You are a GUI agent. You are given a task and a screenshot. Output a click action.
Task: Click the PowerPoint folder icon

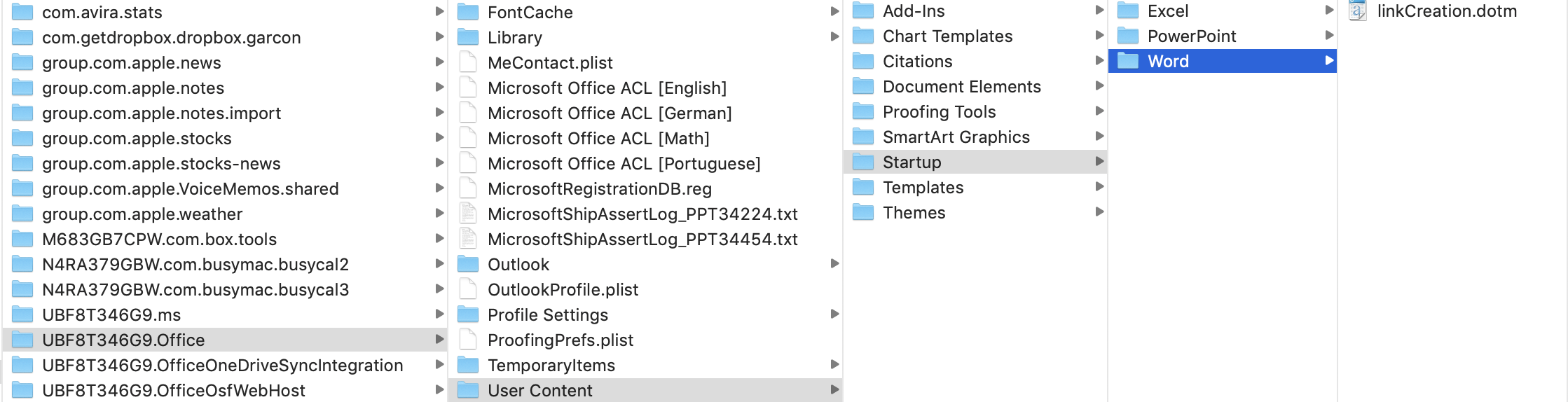click(1128, 36)
